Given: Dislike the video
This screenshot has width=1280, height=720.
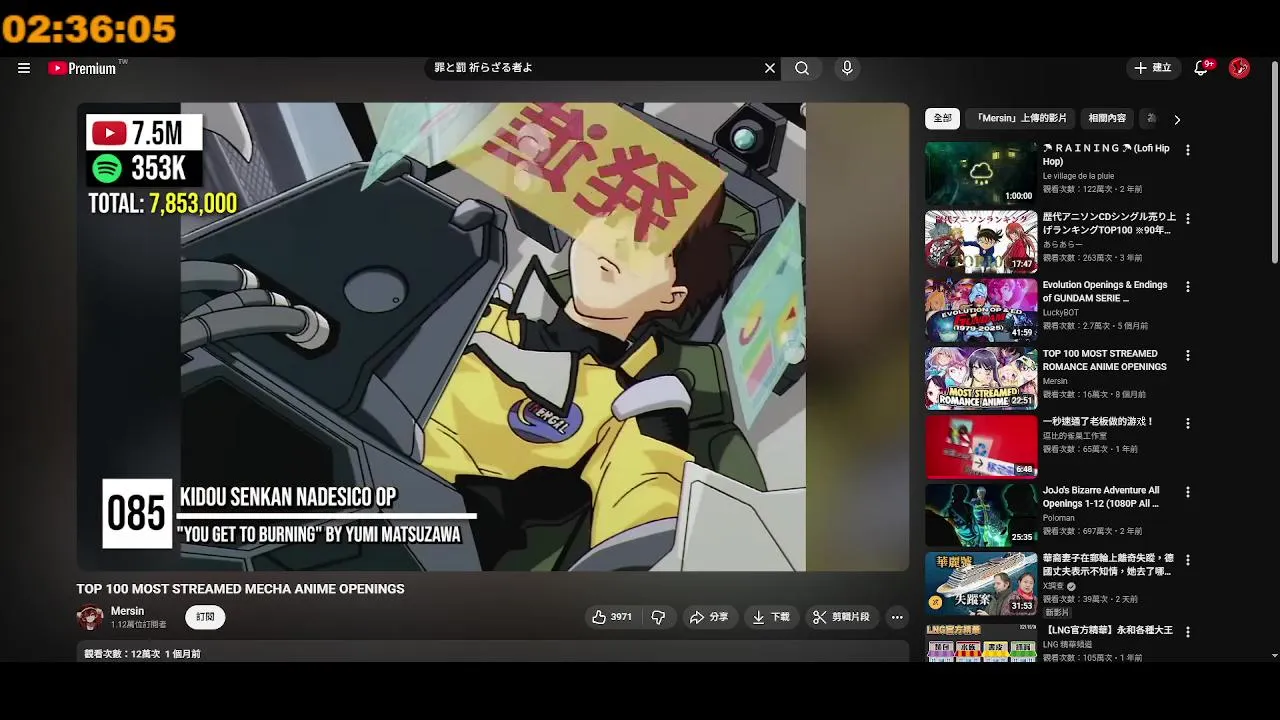Looking at the screenshot, I should tap(658, 617).
